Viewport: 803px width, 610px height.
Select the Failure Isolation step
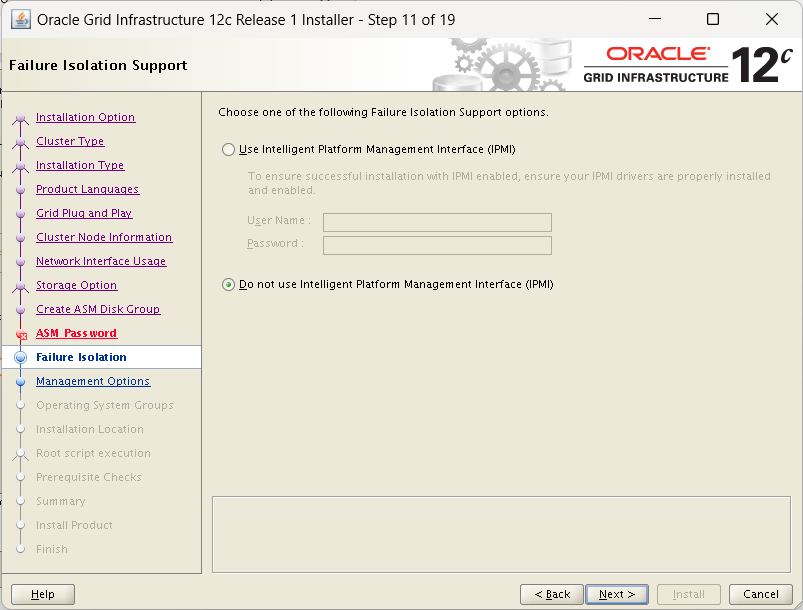[81, 357]
